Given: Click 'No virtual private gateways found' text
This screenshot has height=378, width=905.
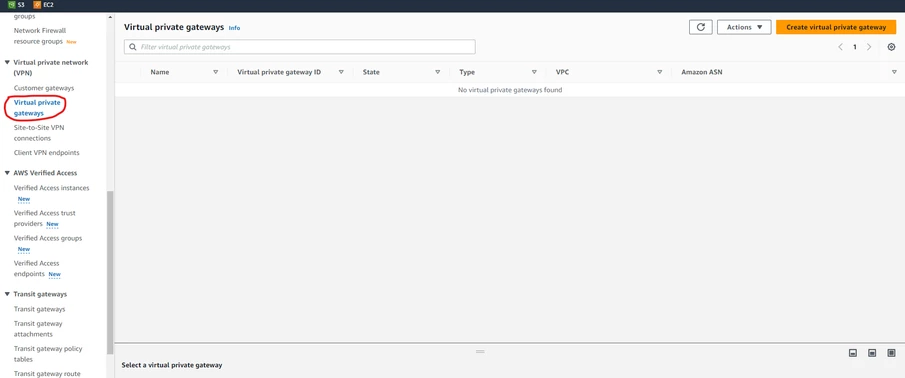Looking at the screenshot, I should click(x=510, y=90).
